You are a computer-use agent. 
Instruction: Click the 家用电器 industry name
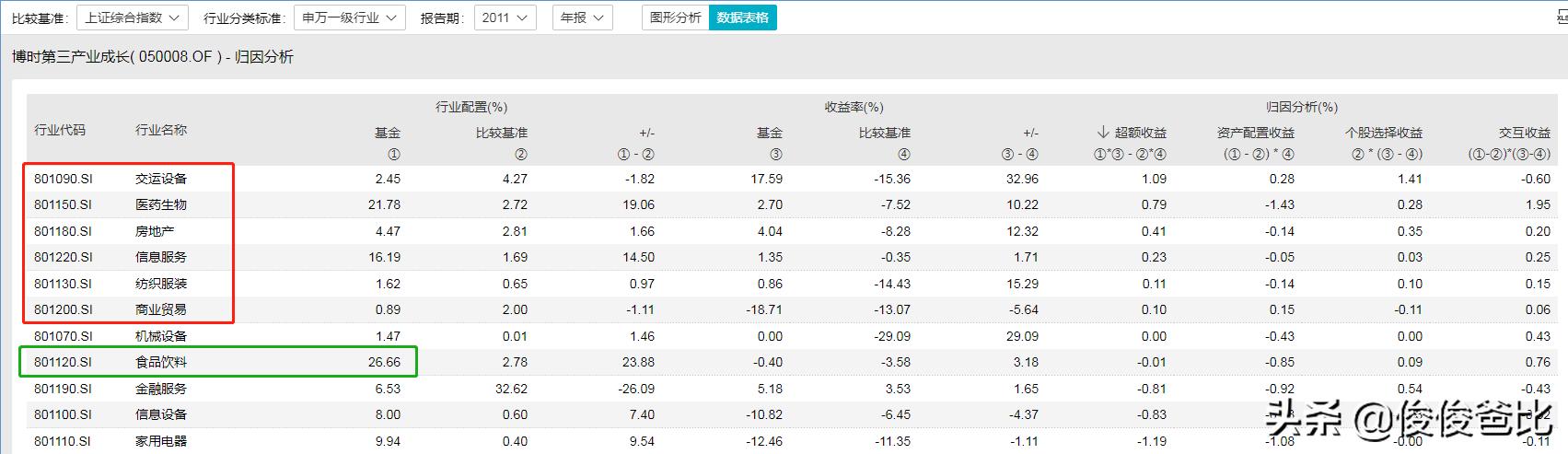tap(161, 441)
